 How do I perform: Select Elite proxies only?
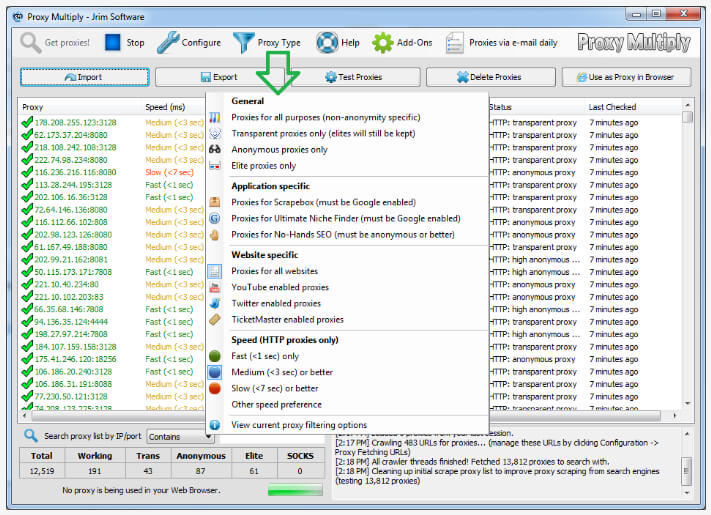coord(263,166)
